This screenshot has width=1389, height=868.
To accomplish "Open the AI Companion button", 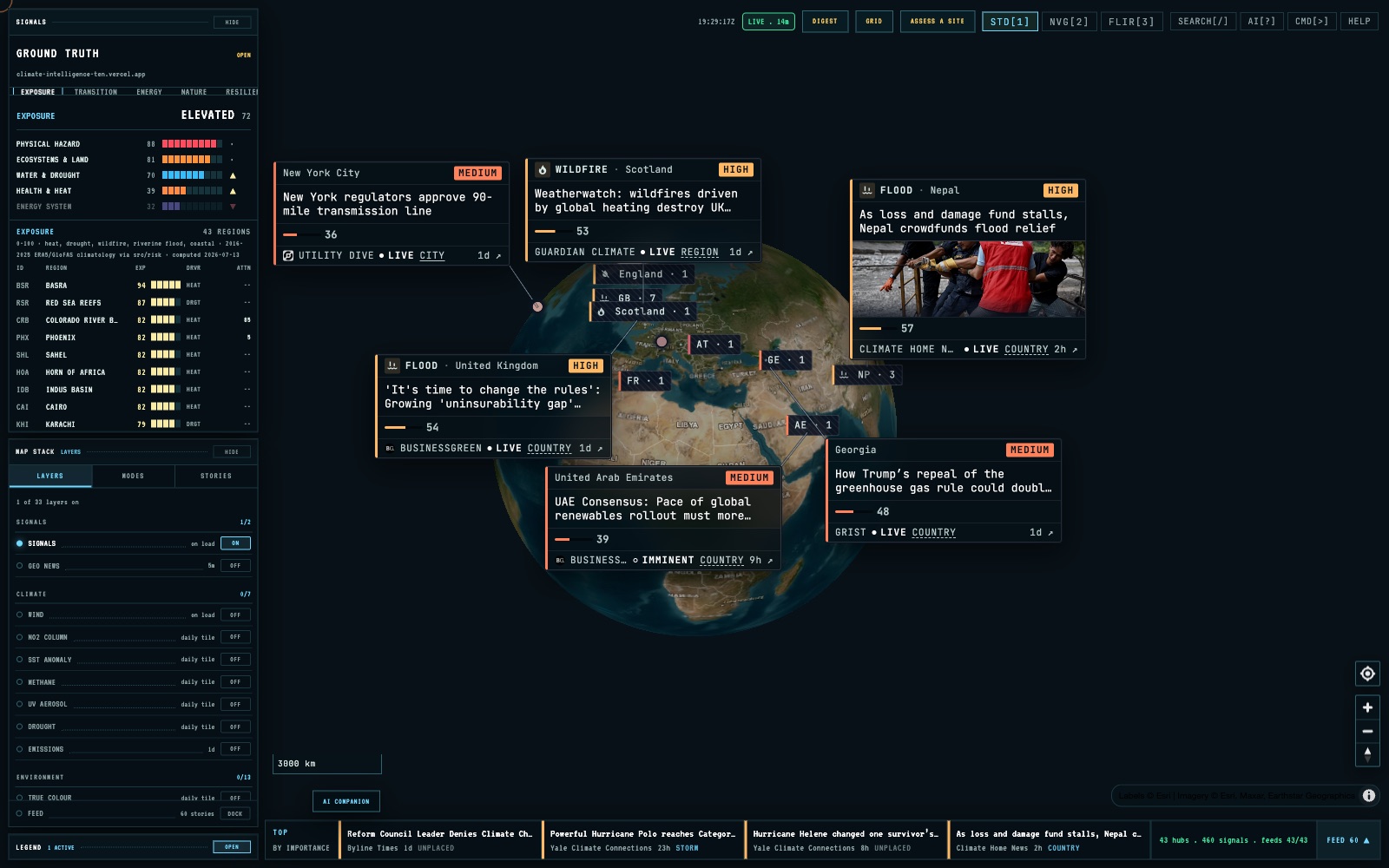I will (346, 801).
